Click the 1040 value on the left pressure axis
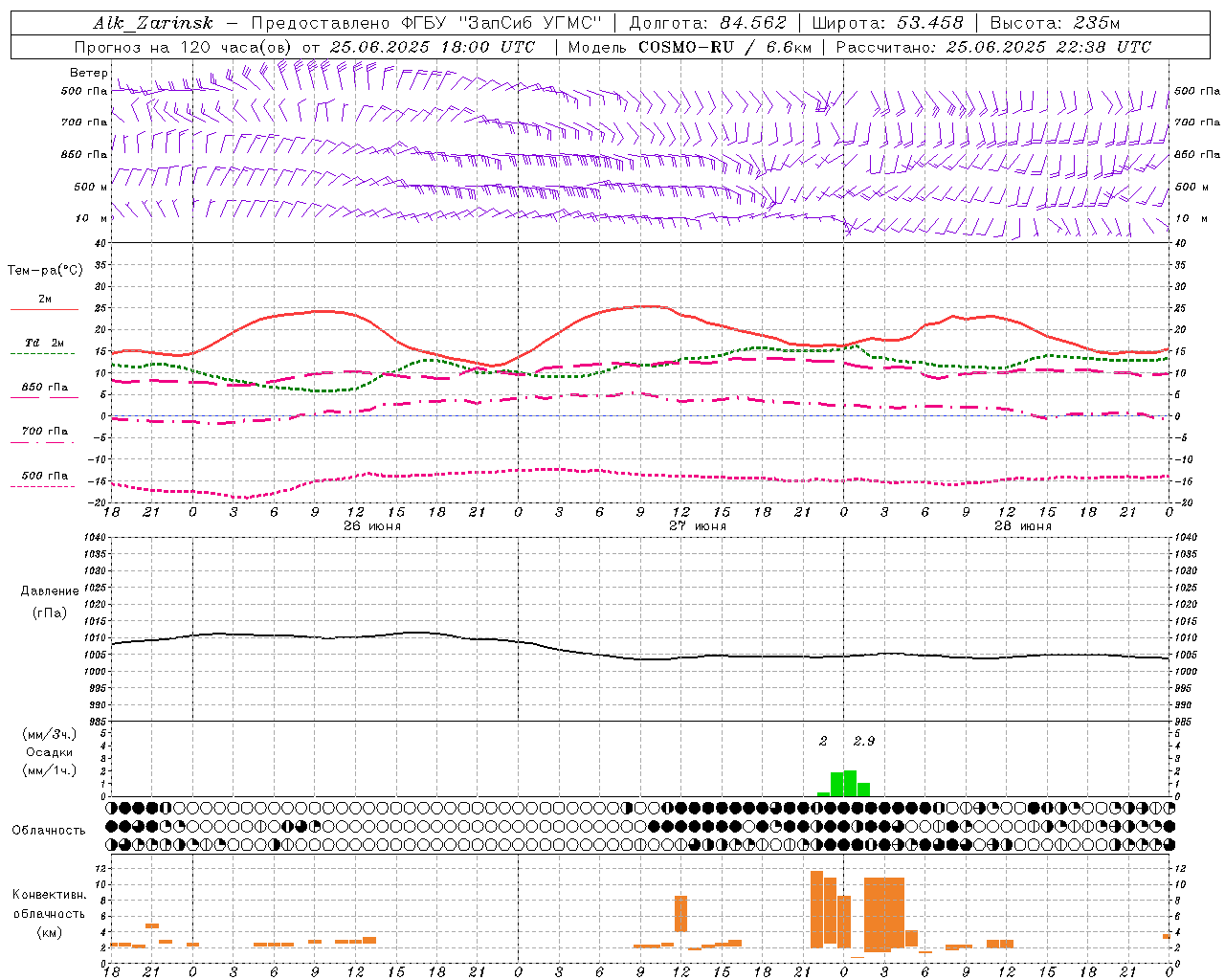Screen dimensions: 1225x980 click(95, 537)
